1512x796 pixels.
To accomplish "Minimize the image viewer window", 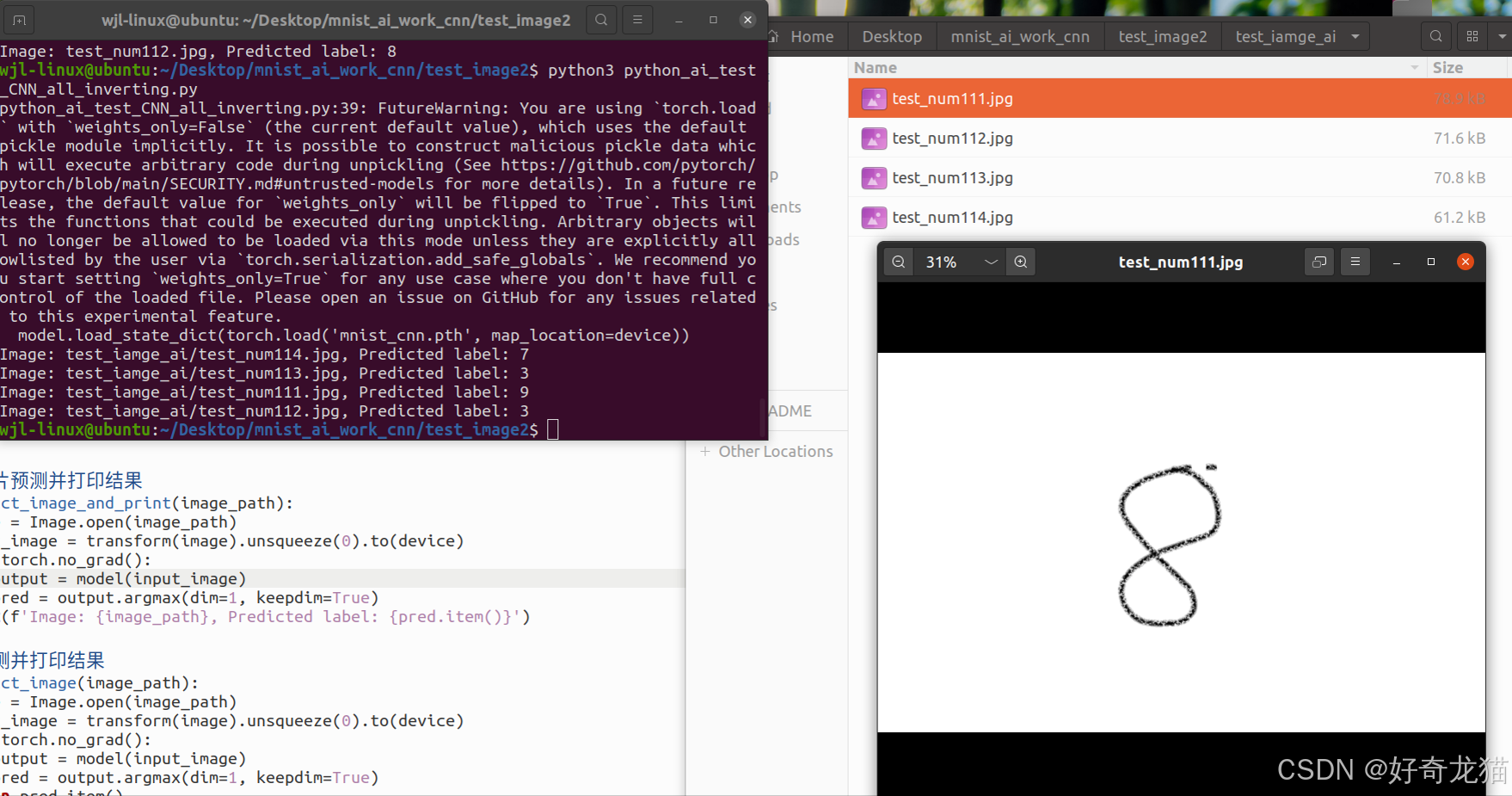I will pyautogui.click(x=1397, y=262).
